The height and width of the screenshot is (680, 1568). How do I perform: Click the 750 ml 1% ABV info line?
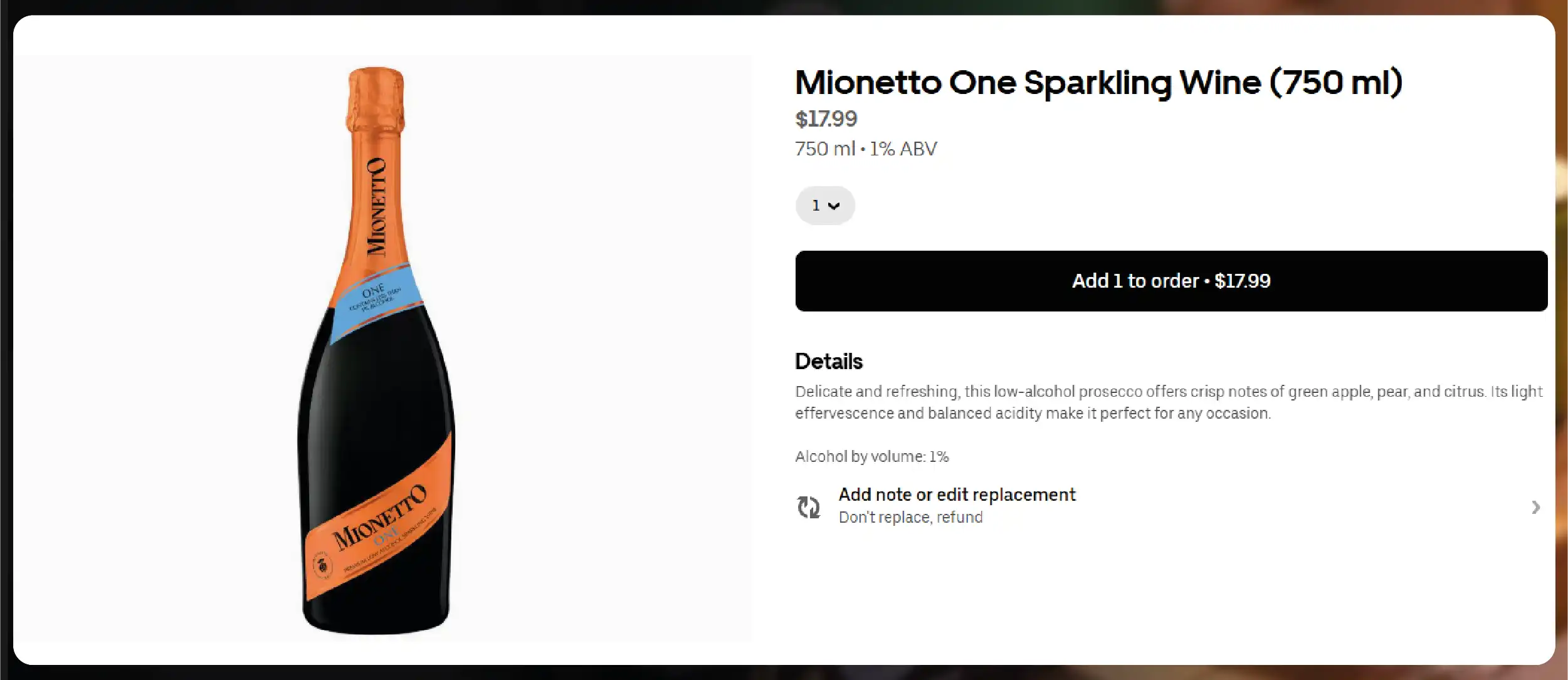[866, 149]
